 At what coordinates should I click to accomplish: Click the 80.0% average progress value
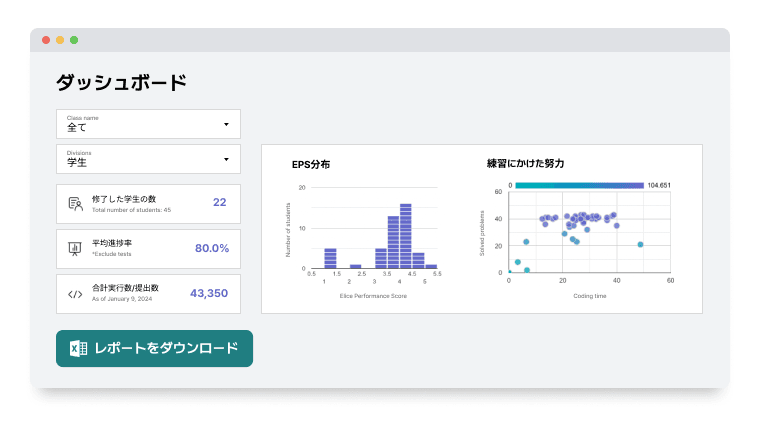[211, 248]
